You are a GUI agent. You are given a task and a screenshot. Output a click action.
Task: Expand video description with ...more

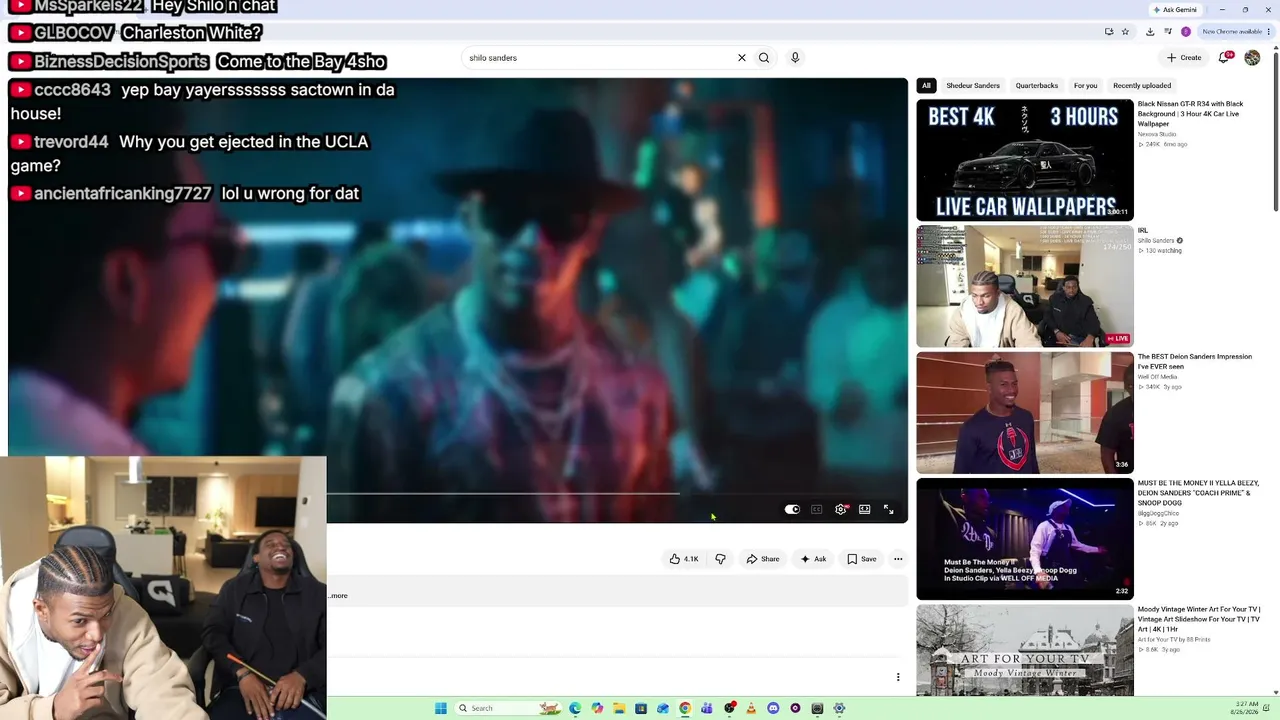(338, 596)
